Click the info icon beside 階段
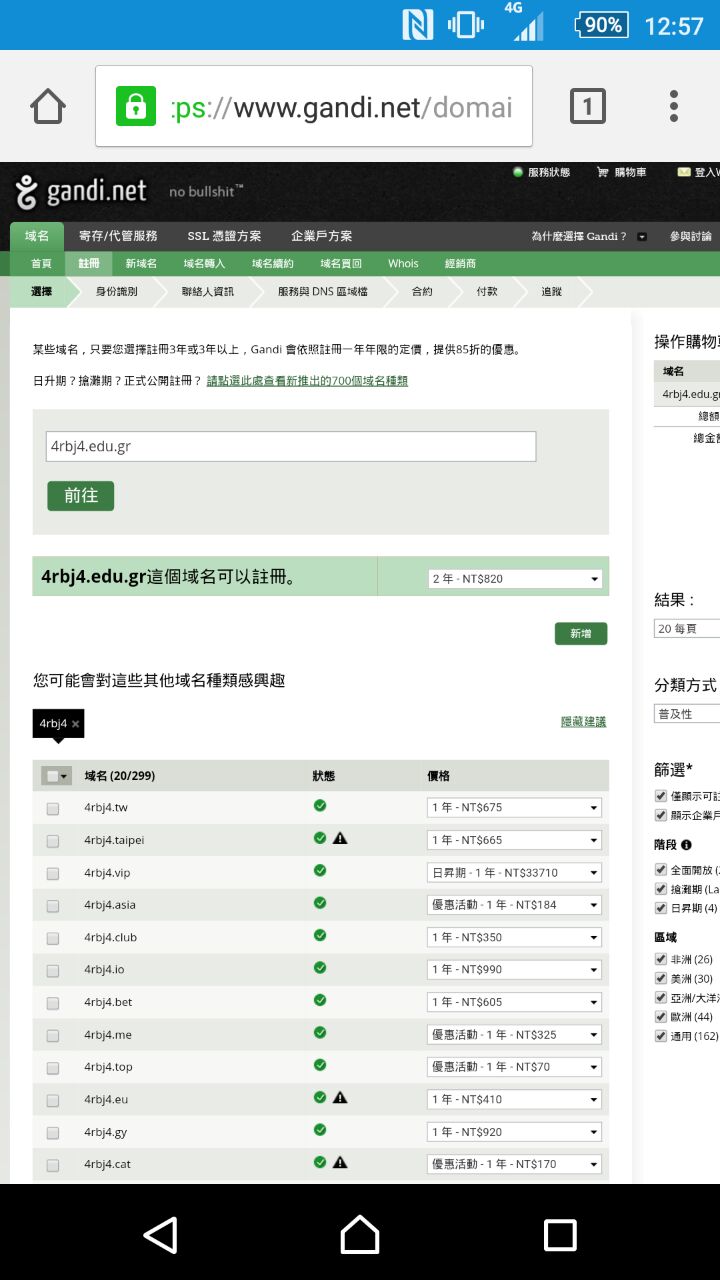The image size is (720, 1280). pyautogui.click(x=686, y=845)
